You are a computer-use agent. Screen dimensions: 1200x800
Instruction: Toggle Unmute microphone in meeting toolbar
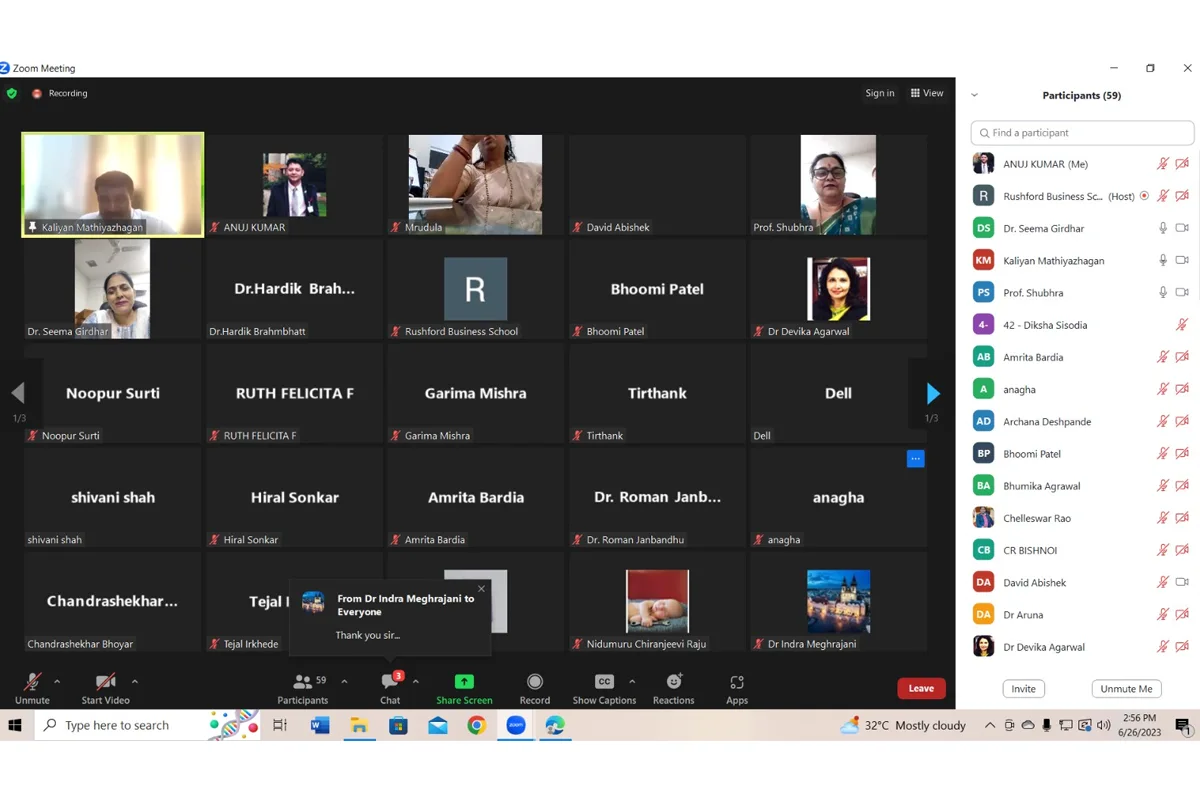coord(32,682)
